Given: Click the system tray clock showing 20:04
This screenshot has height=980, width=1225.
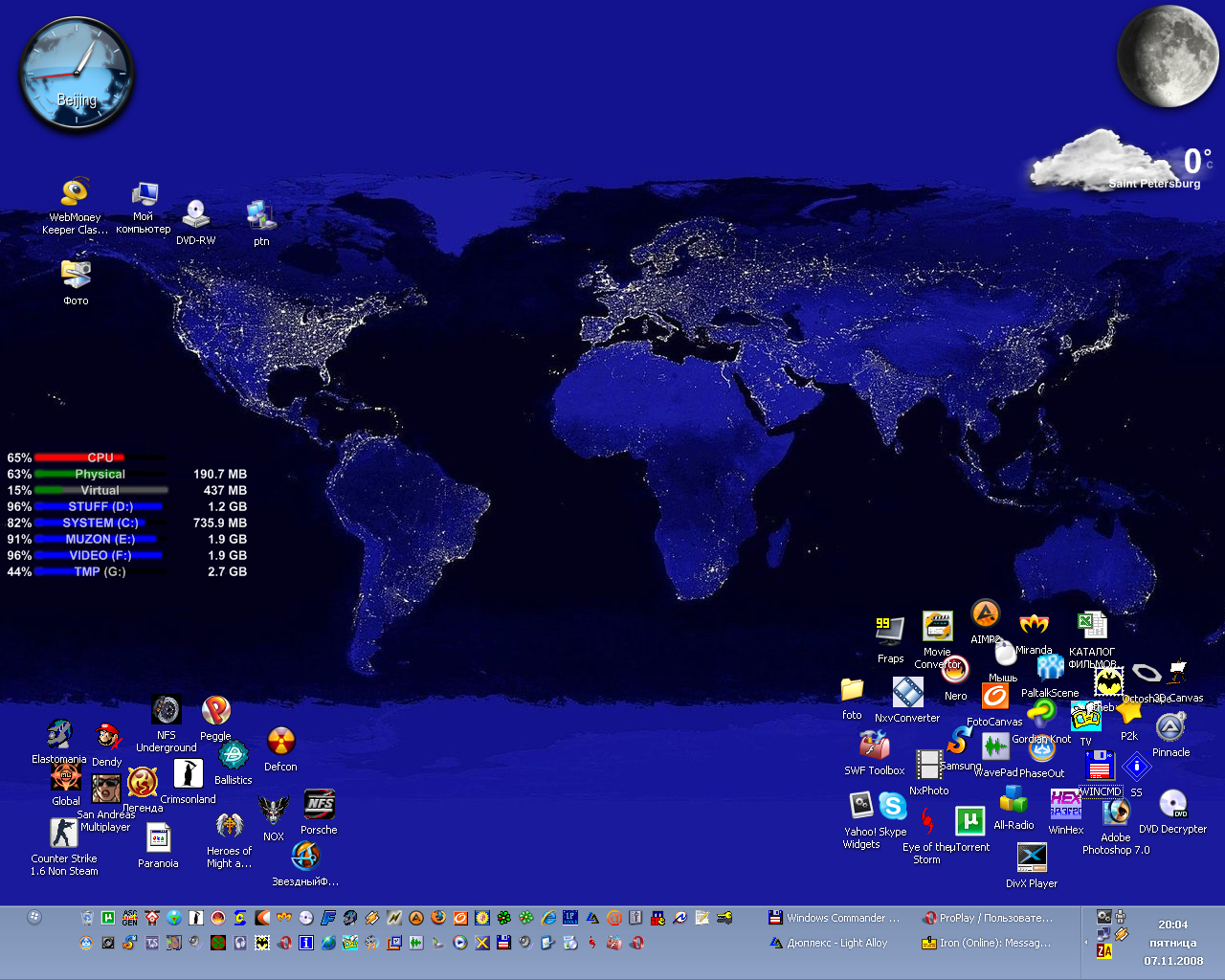Looking at the screenshot, I should (x=1172, y=924).
